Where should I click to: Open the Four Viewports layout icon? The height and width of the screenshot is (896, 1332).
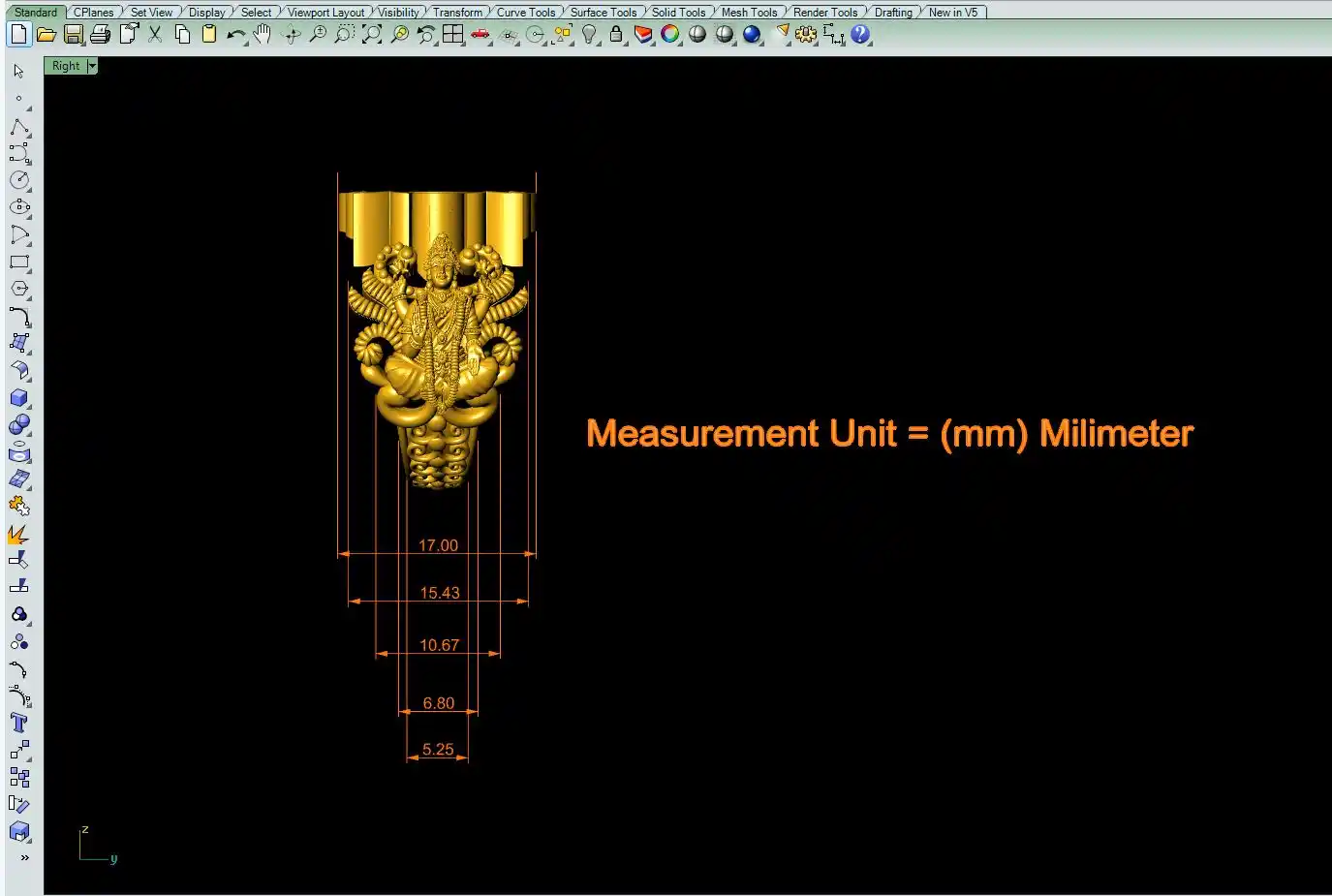[x=452, y=35]
